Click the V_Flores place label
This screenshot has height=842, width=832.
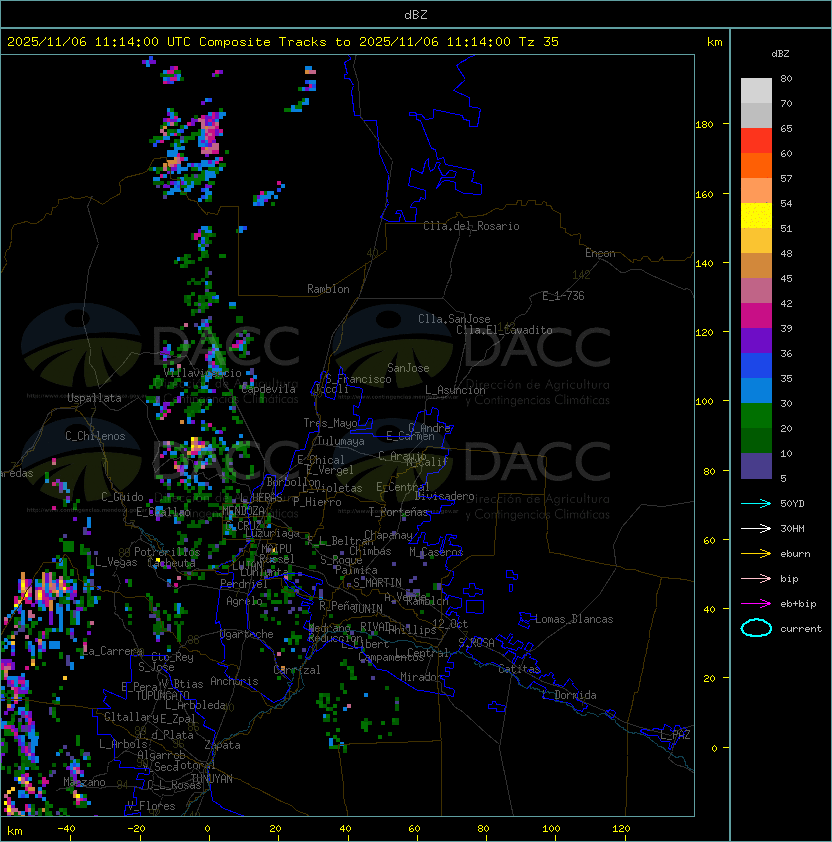point(151,806)
